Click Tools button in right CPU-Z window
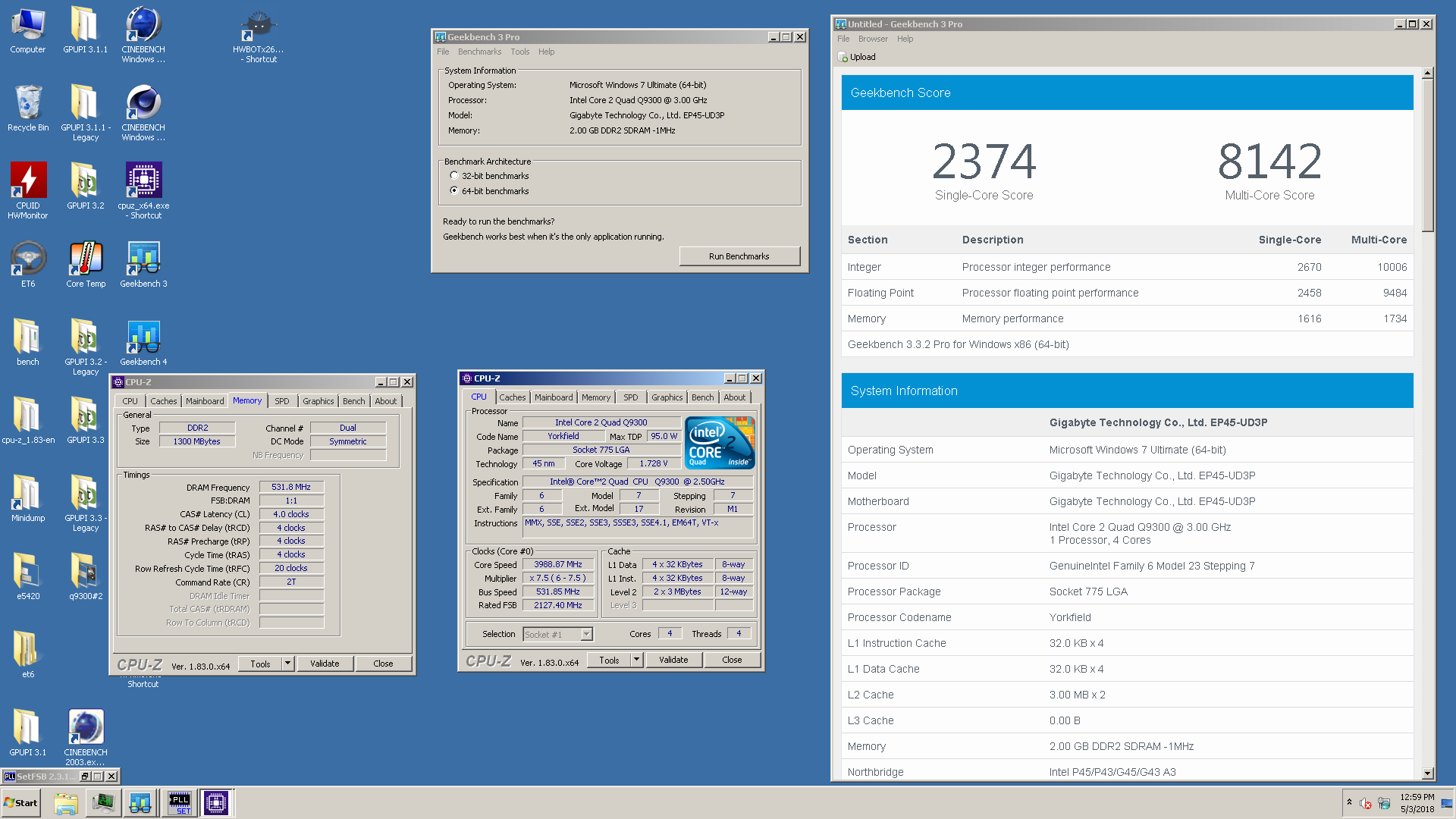This screenshot has height=819, width=1456. [609, 660]
